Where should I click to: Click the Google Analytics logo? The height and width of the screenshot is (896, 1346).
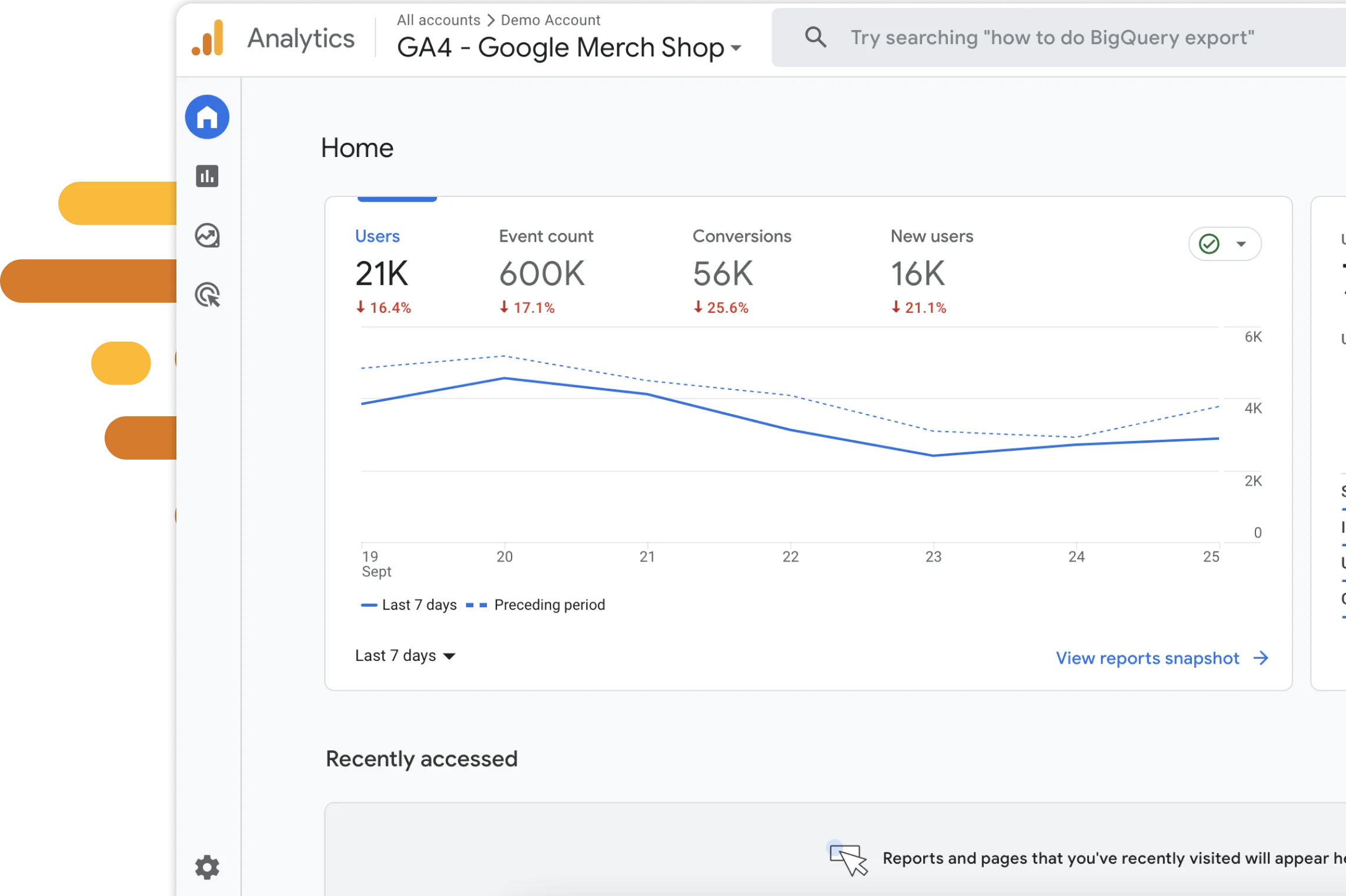coord(208,38)
